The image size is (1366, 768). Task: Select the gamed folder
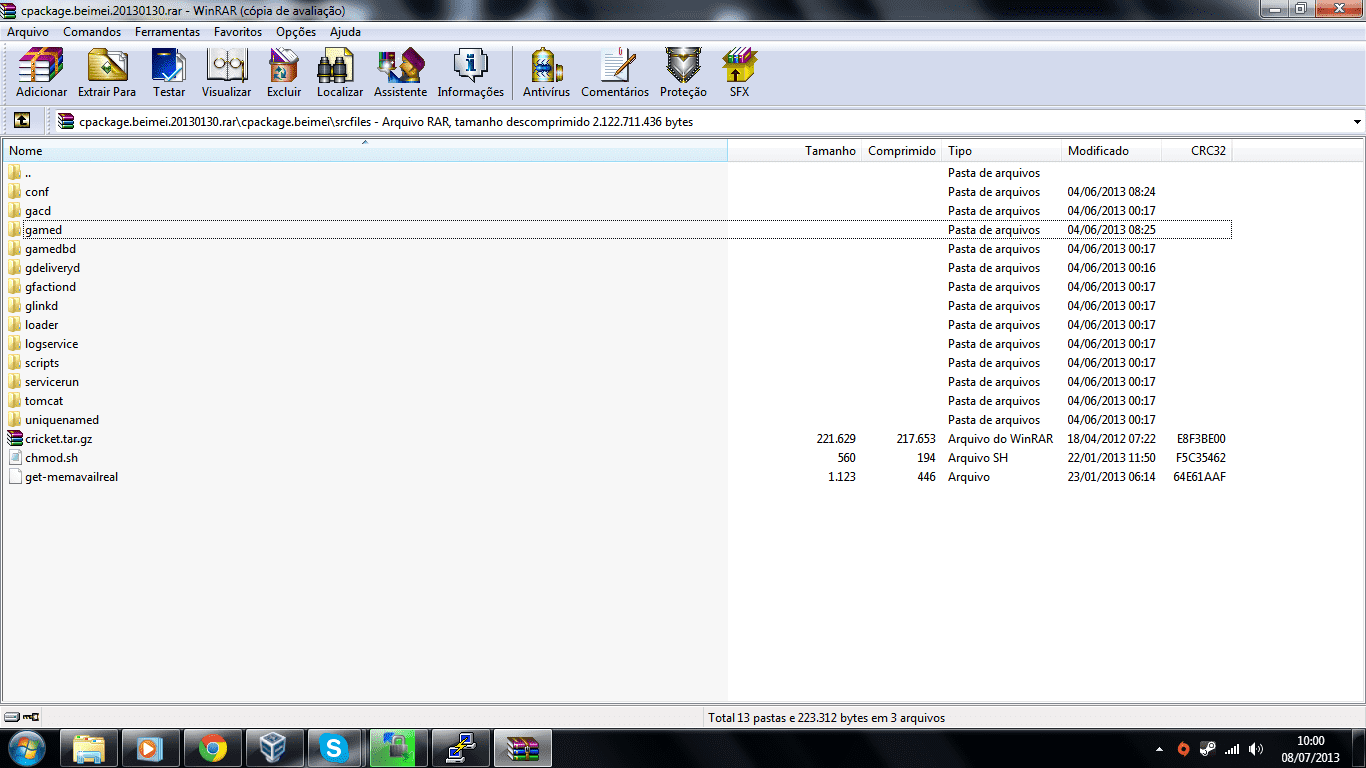[617, 230]
